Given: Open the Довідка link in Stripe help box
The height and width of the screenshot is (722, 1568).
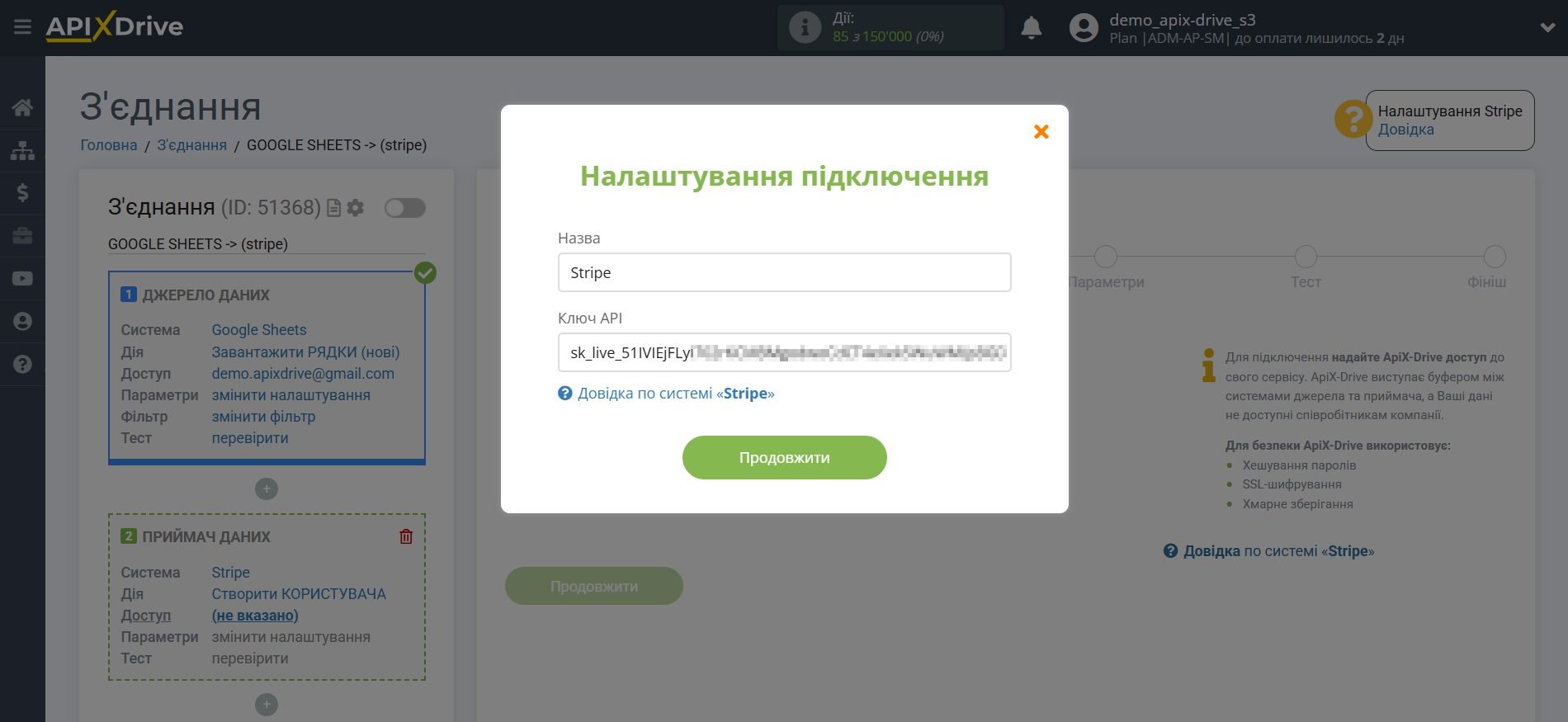Looking at the screenshot, I should tap(1405, 130).
